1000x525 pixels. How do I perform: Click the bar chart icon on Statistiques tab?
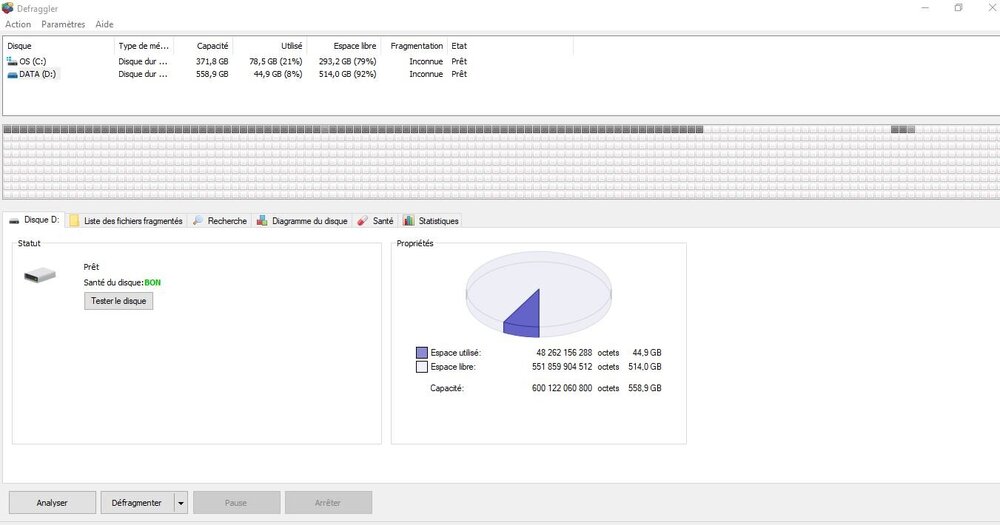pos(408,221)
